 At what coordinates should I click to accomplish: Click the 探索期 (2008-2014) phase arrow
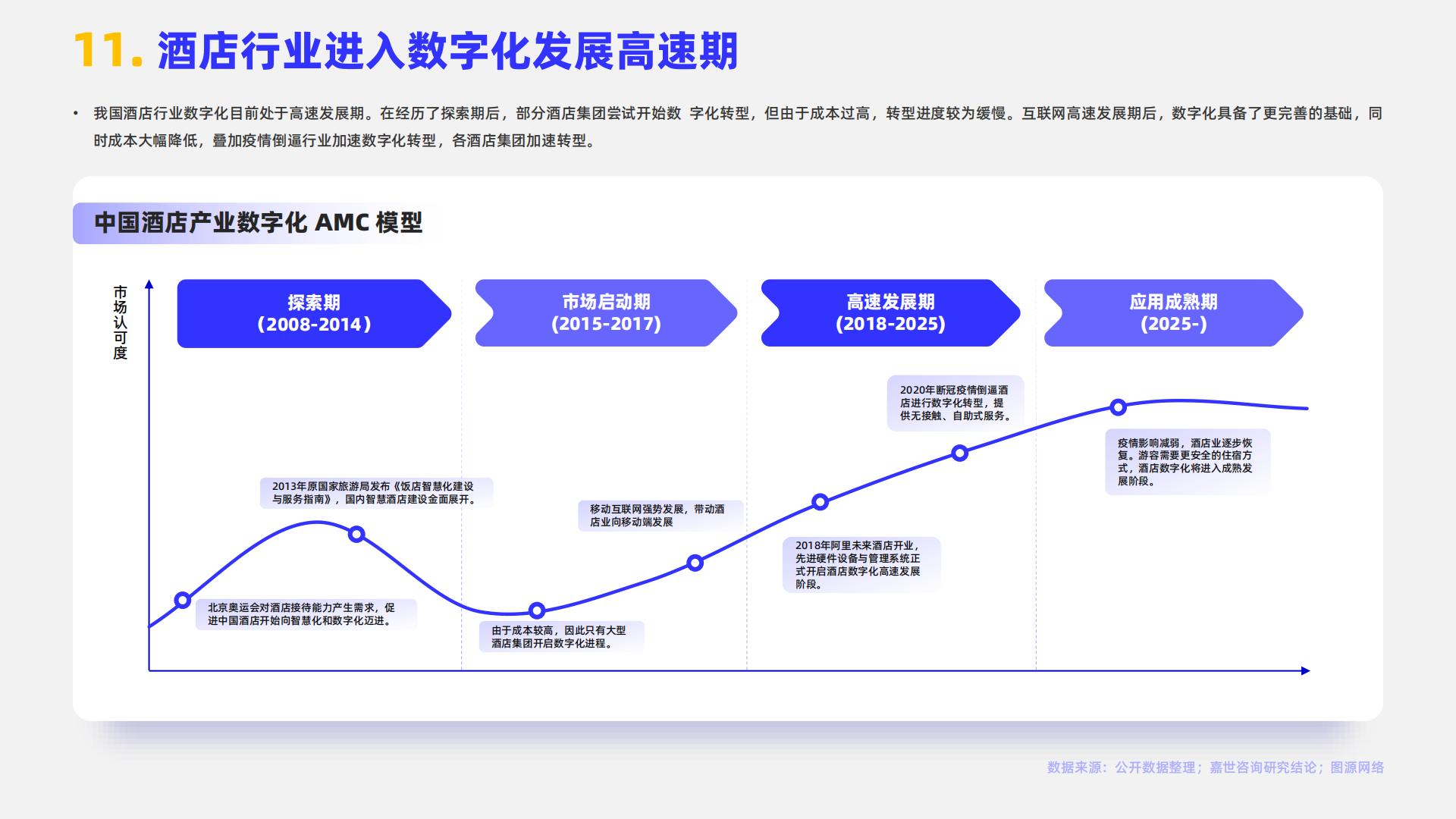tap(314, 313)
